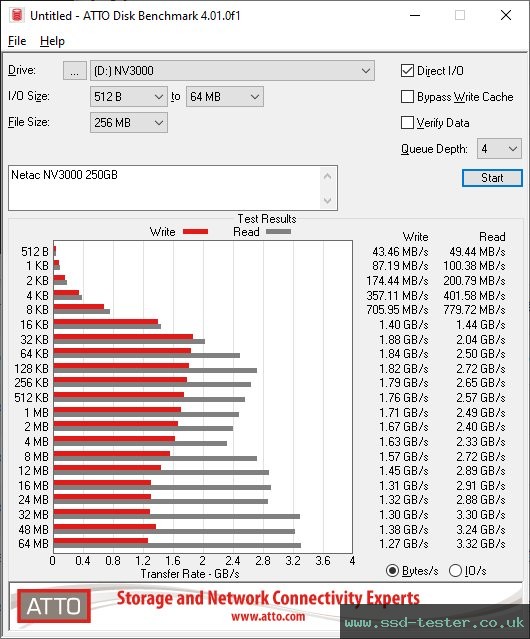530x639 pixels.
Task: Open the File Size 256 MB dropdown
Action: tap(129, 123)
